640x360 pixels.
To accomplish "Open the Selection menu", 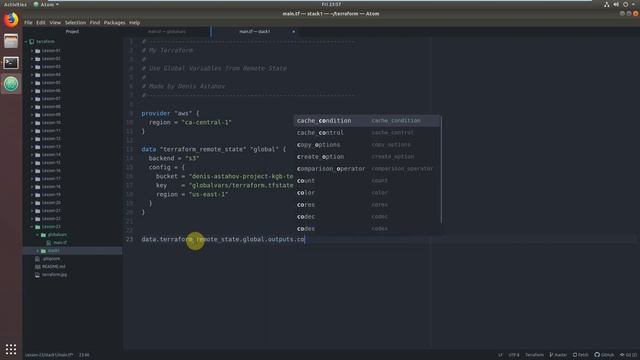I will click(76, 23).
